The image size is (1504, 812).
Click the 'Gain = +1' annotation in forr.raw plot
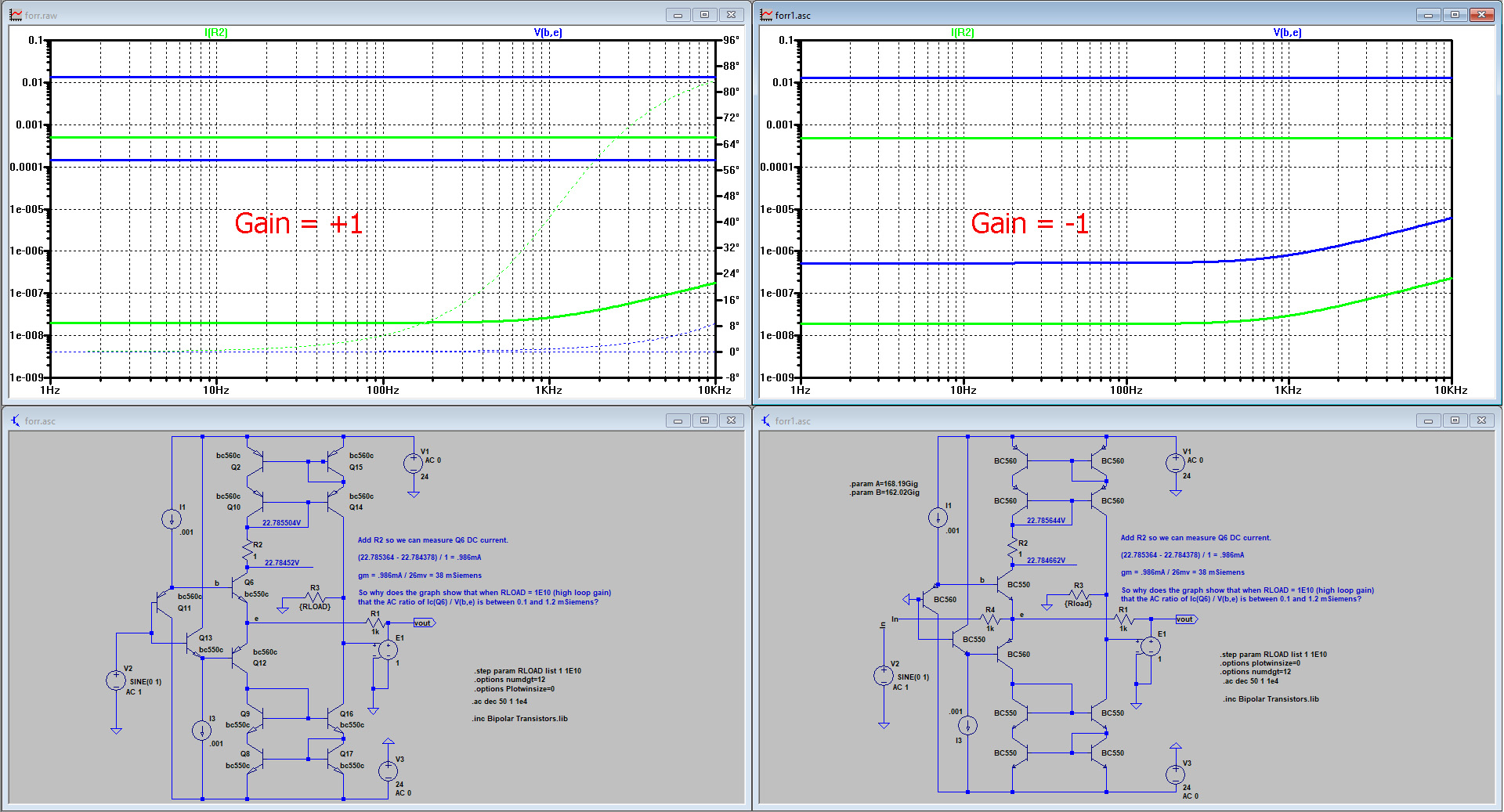pos(298,224)
